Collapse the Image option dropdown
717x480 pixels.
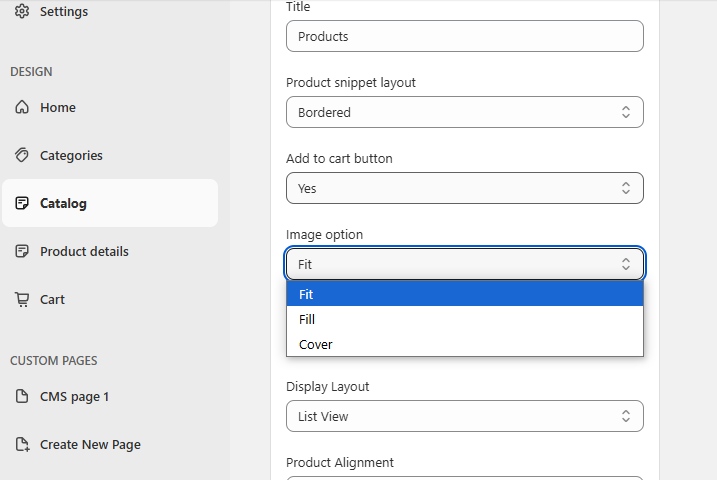pyautogui.click(x=465, y=264)
